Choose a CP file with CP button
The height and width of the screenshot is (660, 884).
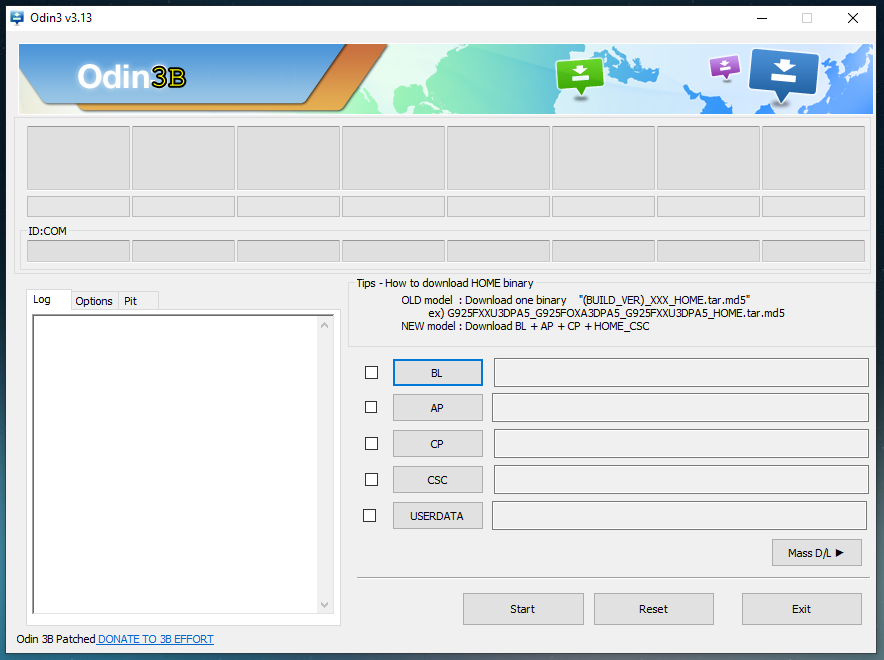437,444
